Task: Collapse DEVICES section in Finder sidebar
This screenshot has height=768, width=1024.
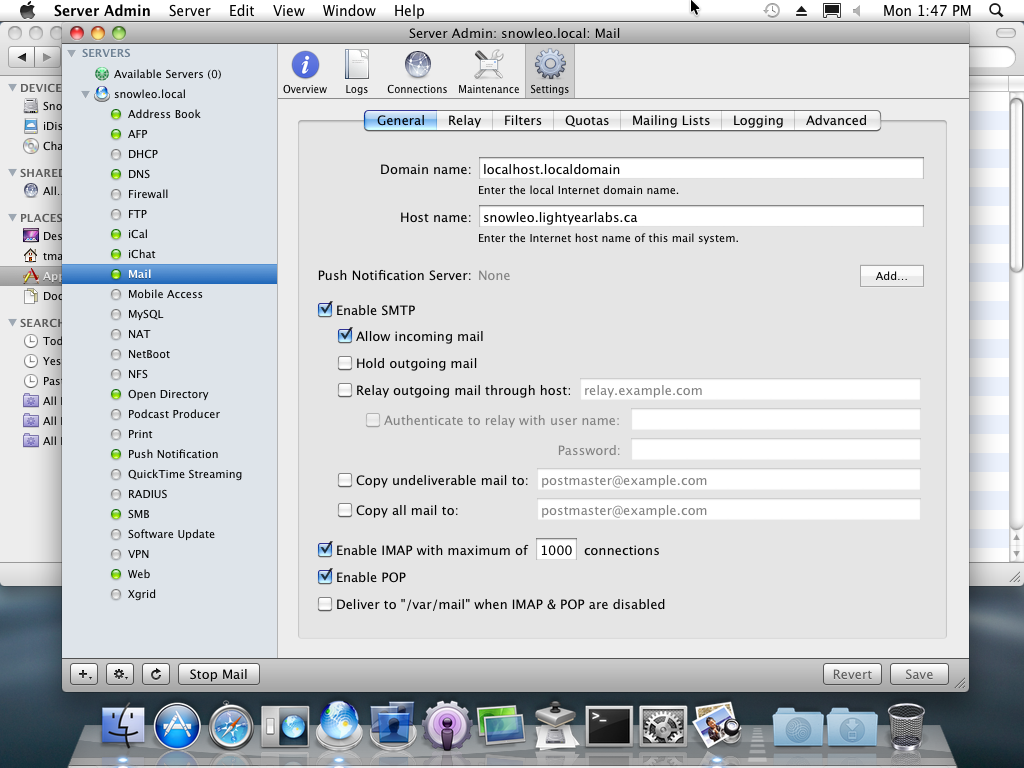Action: pyautogui.click(x=12, y=88)
